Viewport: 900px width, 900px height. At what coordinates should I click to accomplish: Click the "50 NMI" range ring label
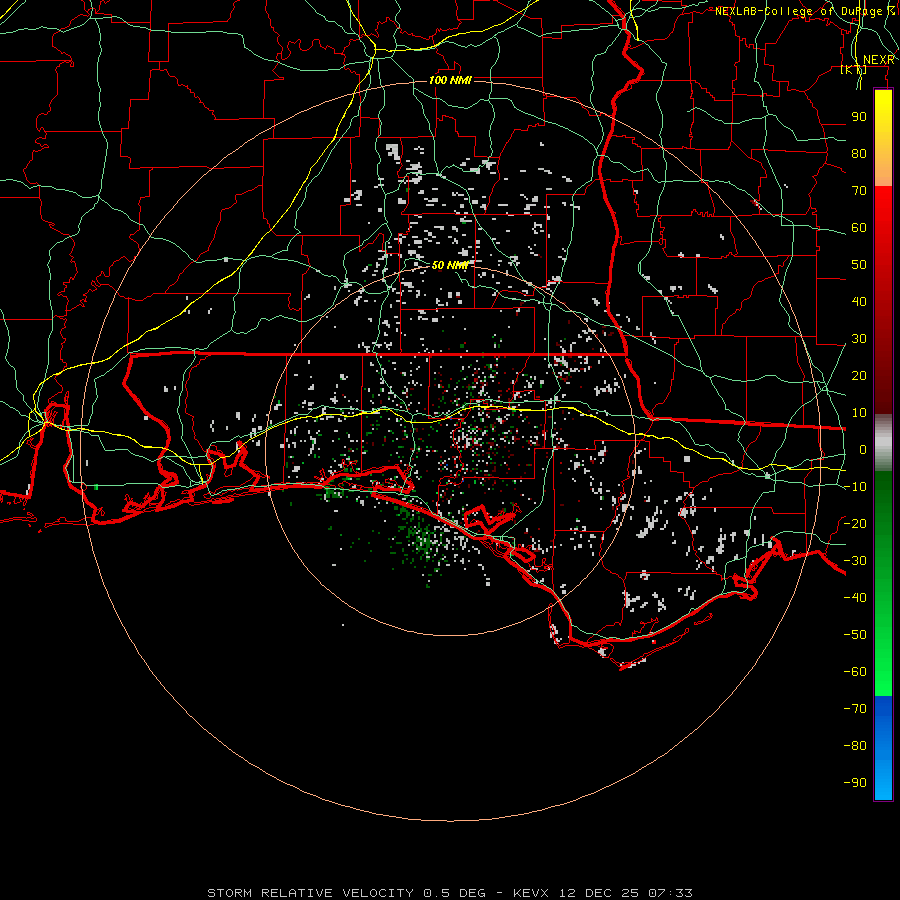pyautogui.click(x=450, y=265)
